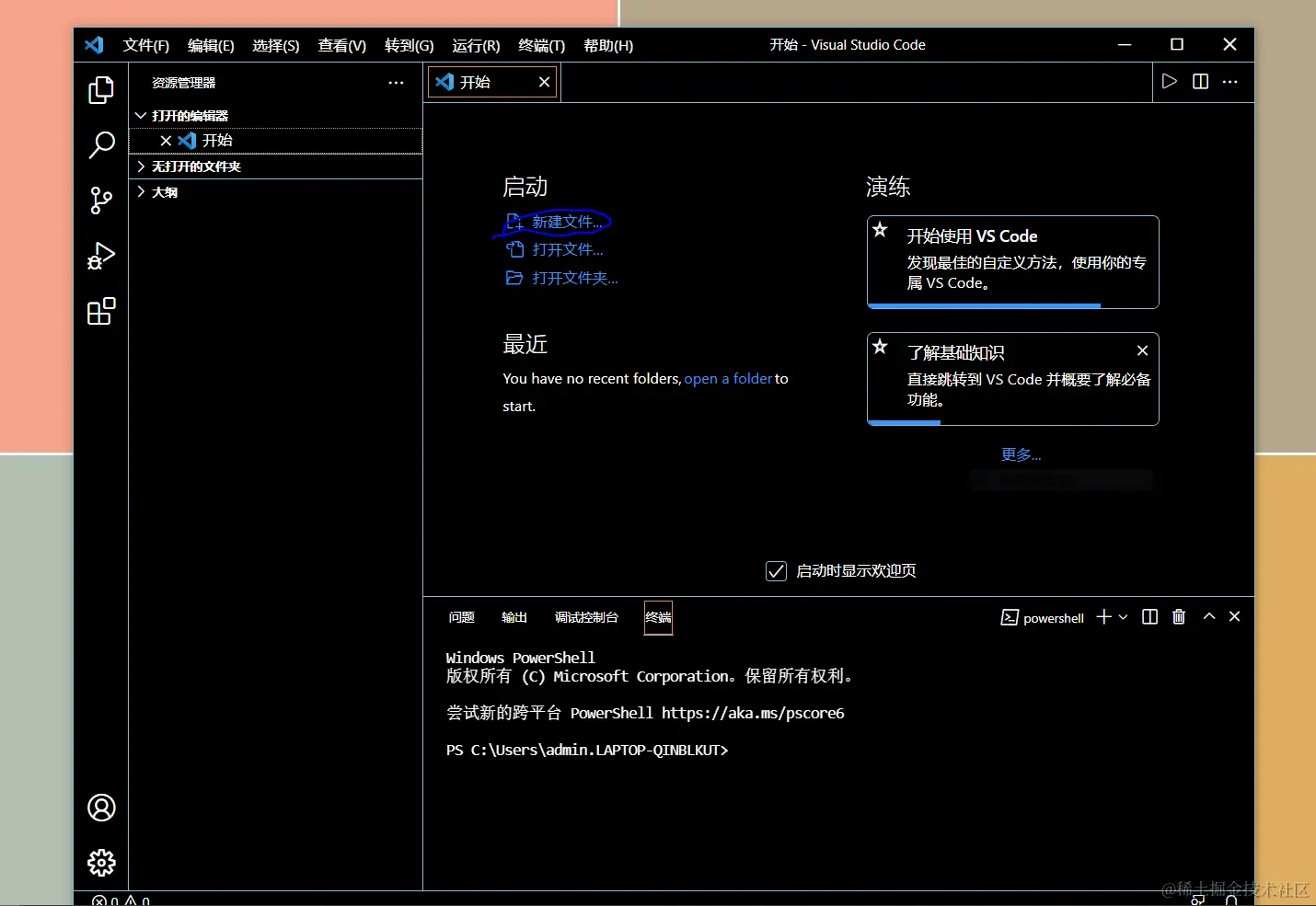
Task: Open the 转到(G) menu
Action: click(x=410, y=46)
